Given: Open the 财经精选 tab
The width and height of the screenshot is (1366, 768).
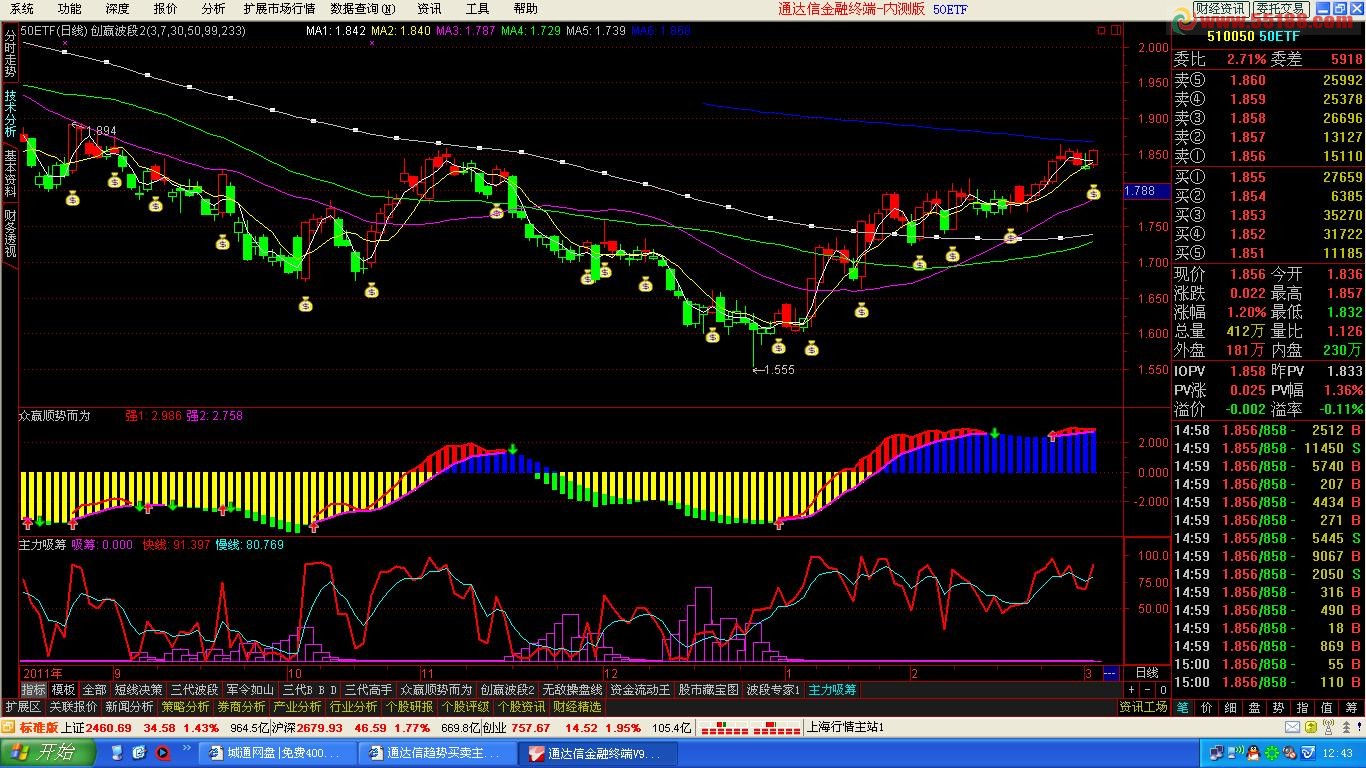Looking at the screenshot, I should tap(577, 707).
